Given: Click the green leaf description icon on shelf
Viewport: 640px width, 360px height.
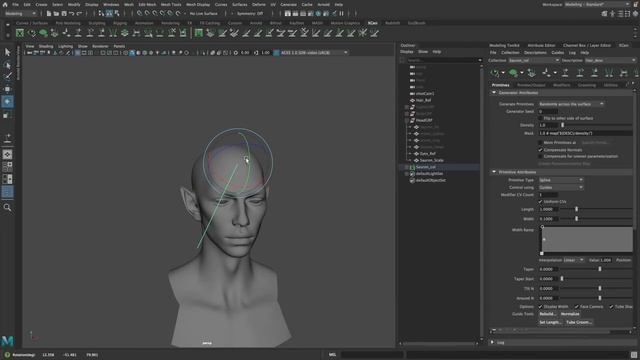Looking at the screenshot, I should 43,33.
